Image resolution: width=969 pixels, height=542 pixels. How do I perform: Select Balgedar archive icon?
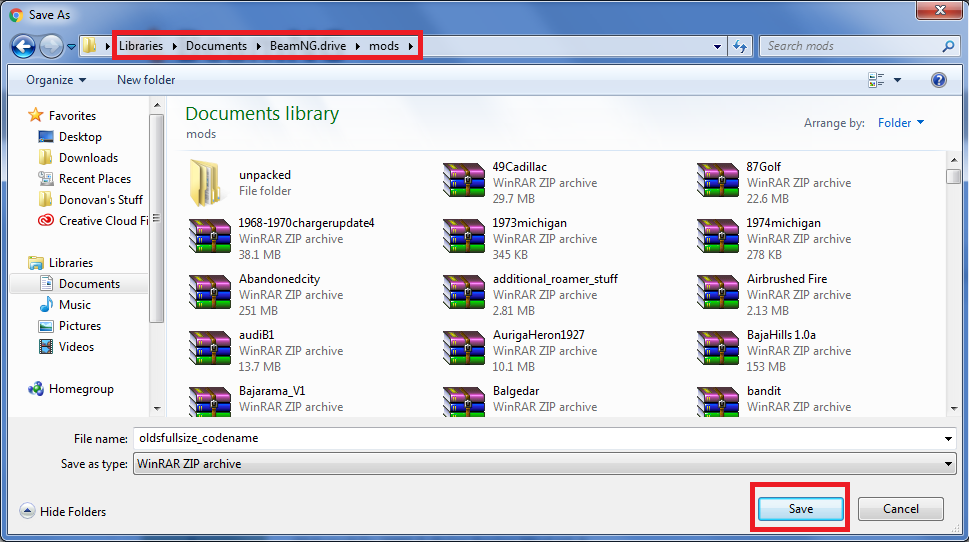pyautogui.click(x=464, y=402)
